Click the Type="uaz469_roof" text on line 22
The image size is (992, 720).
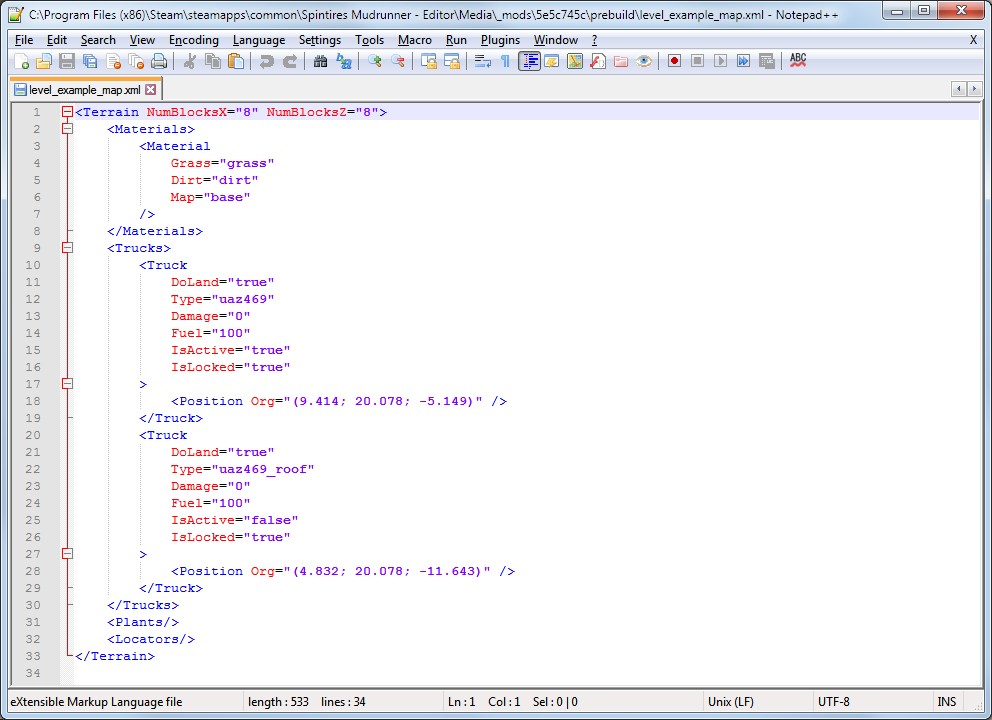(242, 469)
